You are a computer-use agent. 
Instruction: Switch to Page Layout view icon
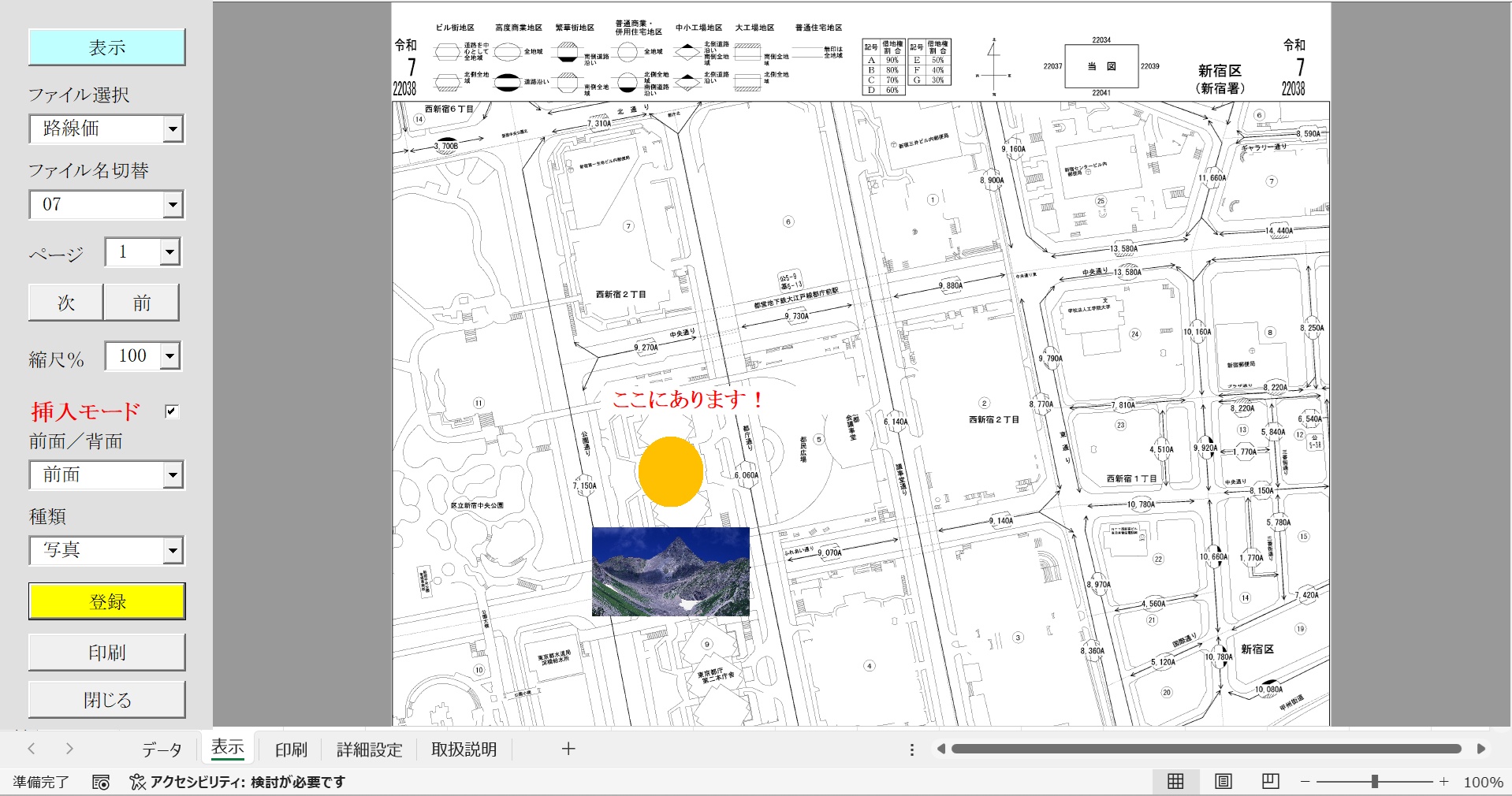pos(1223,781)
